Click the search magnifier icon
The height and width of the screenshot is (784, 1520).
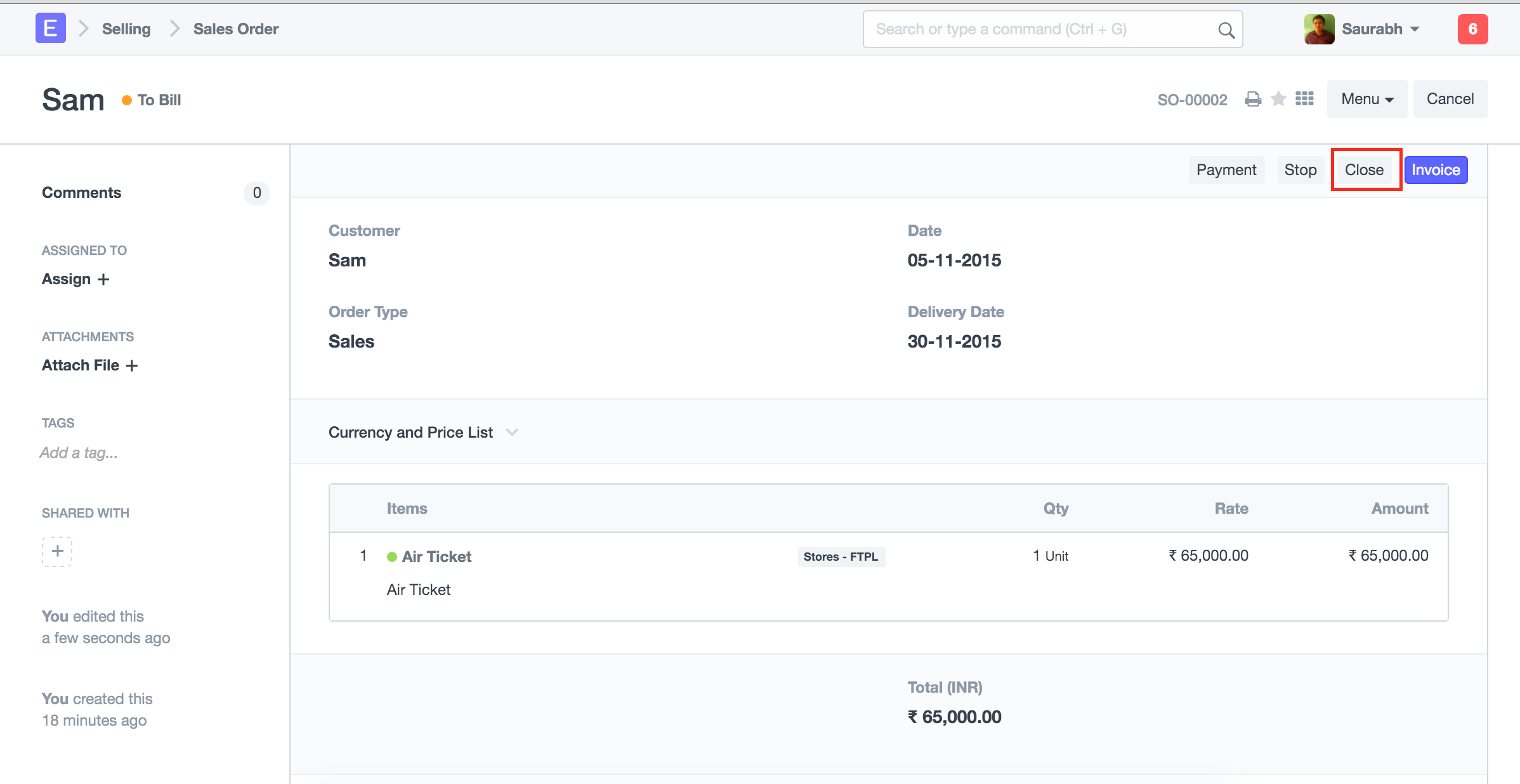[x=1226, y=30]
